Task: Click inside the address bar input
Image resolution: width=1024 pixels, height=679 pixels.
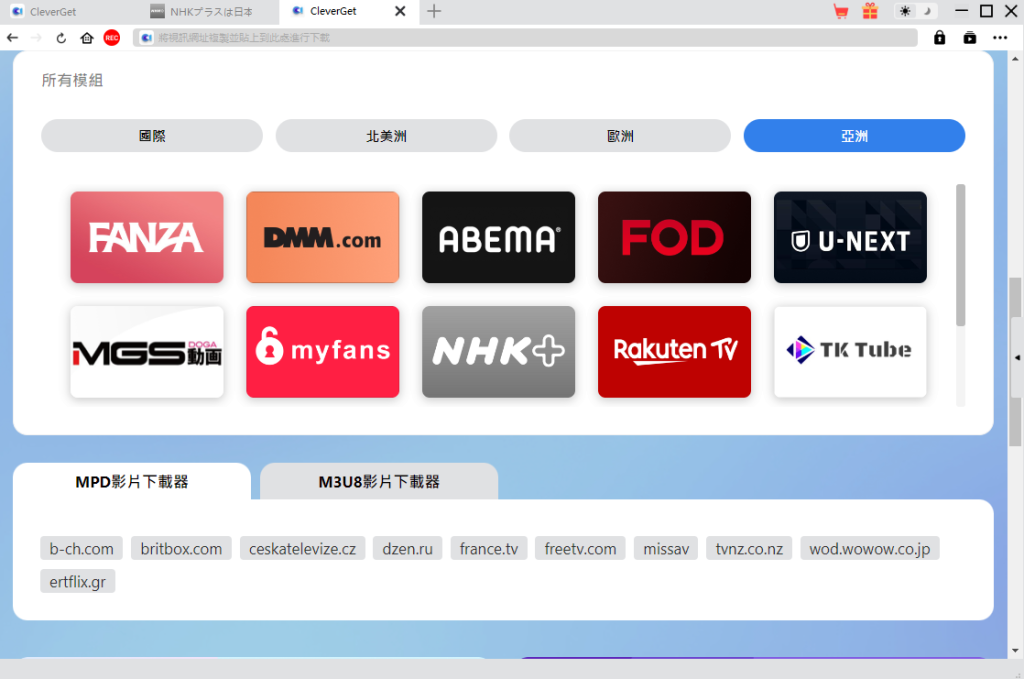Action: [500, 37]
